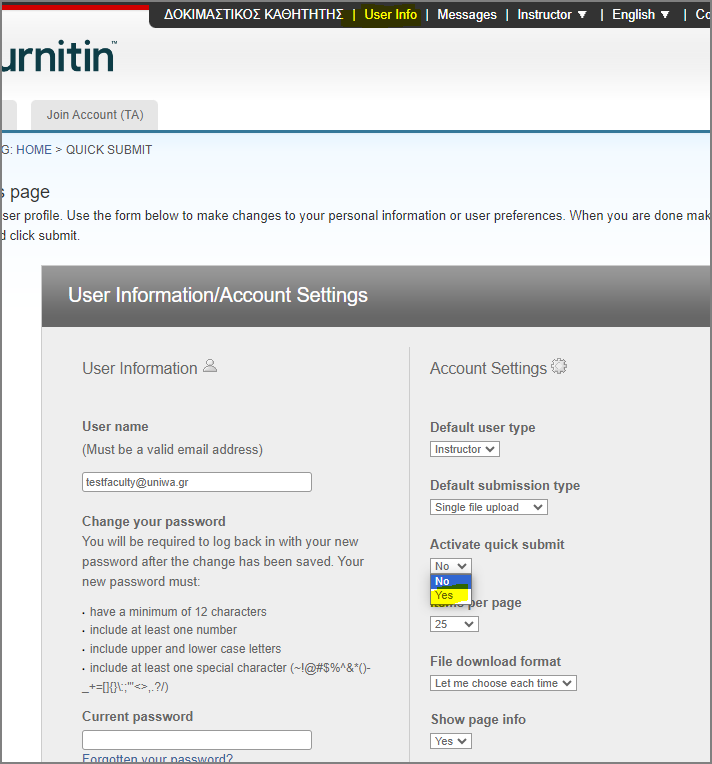Open Default submission type dropdown

pyautogui.click(x=489, y=507)
